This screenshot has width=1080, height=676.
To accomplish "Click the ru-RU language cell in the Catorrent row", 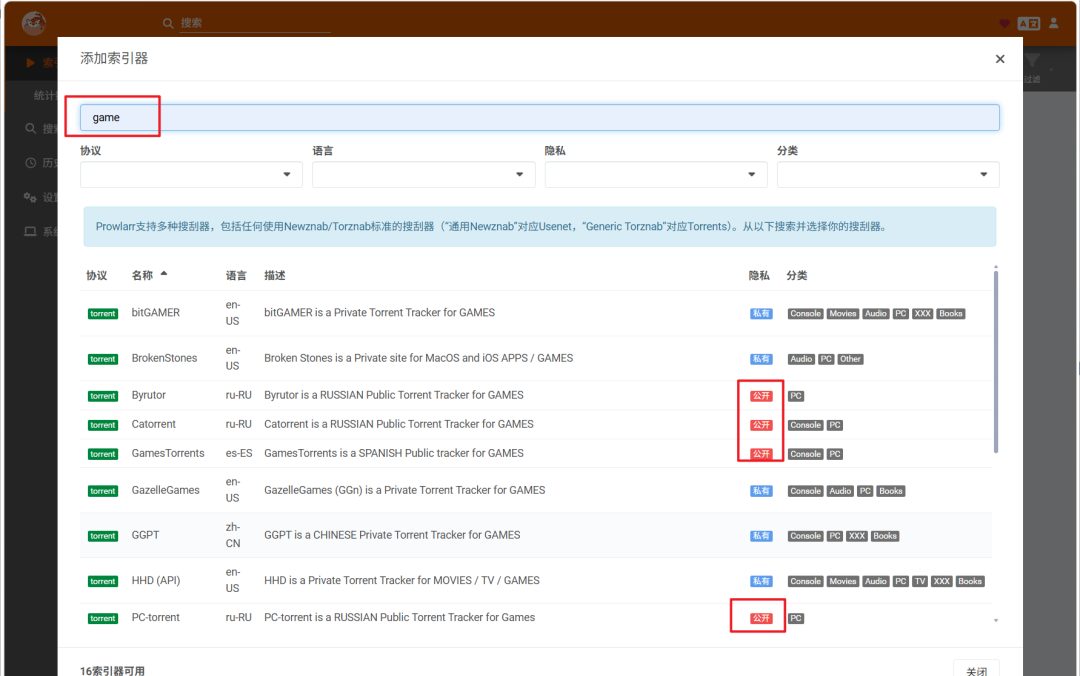I will (x=238, y=424).
